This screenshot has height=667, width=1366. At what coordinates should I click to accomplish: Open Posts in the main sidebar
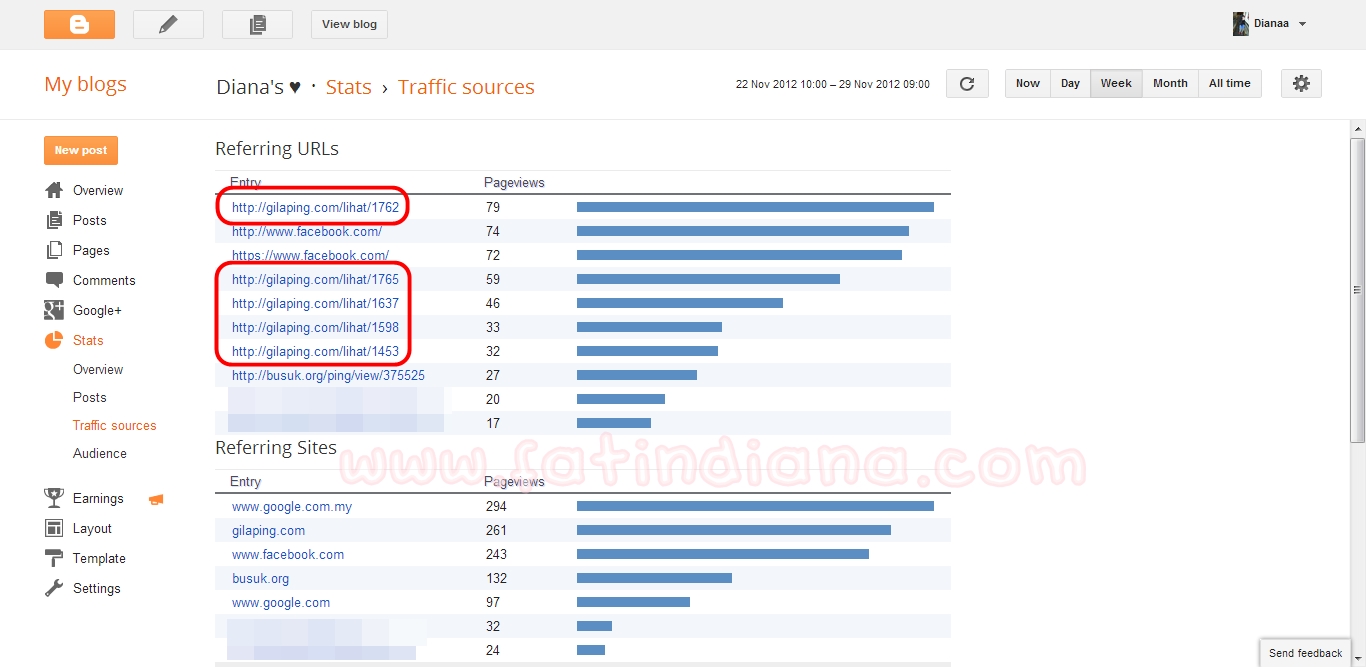point(89,220)
